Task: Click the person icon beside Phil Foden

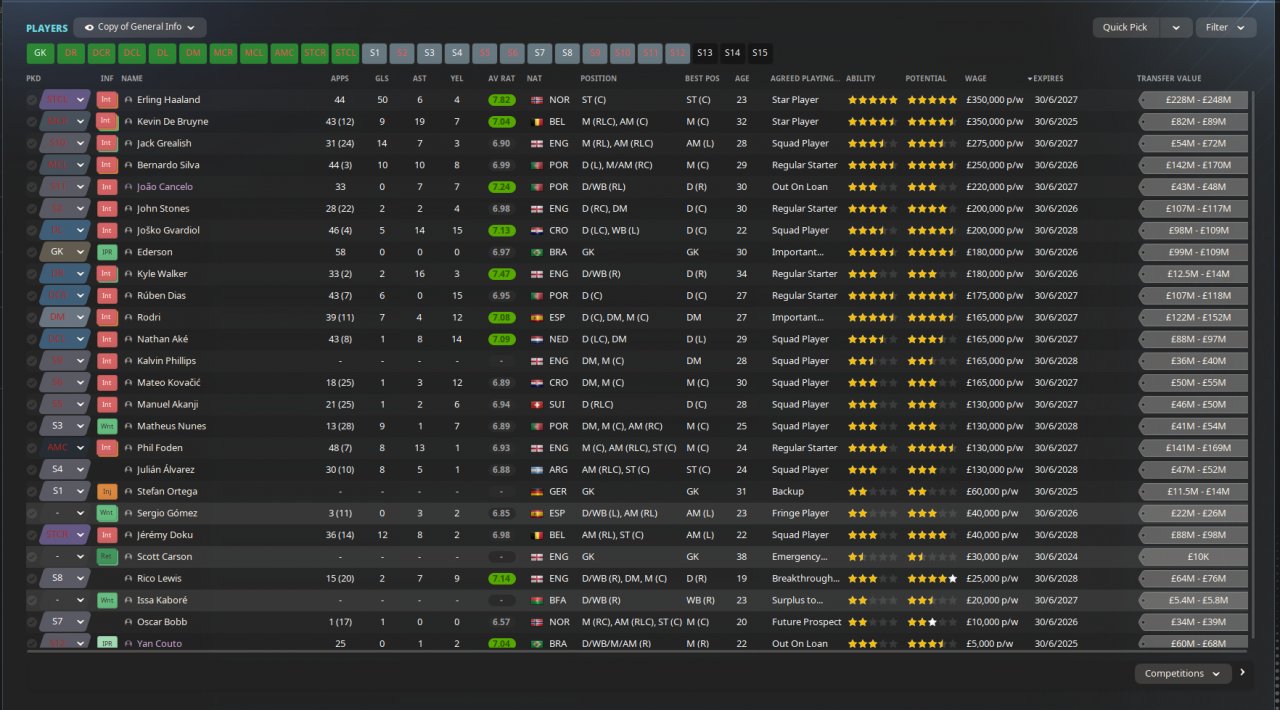Action: (x=128, y=448)
